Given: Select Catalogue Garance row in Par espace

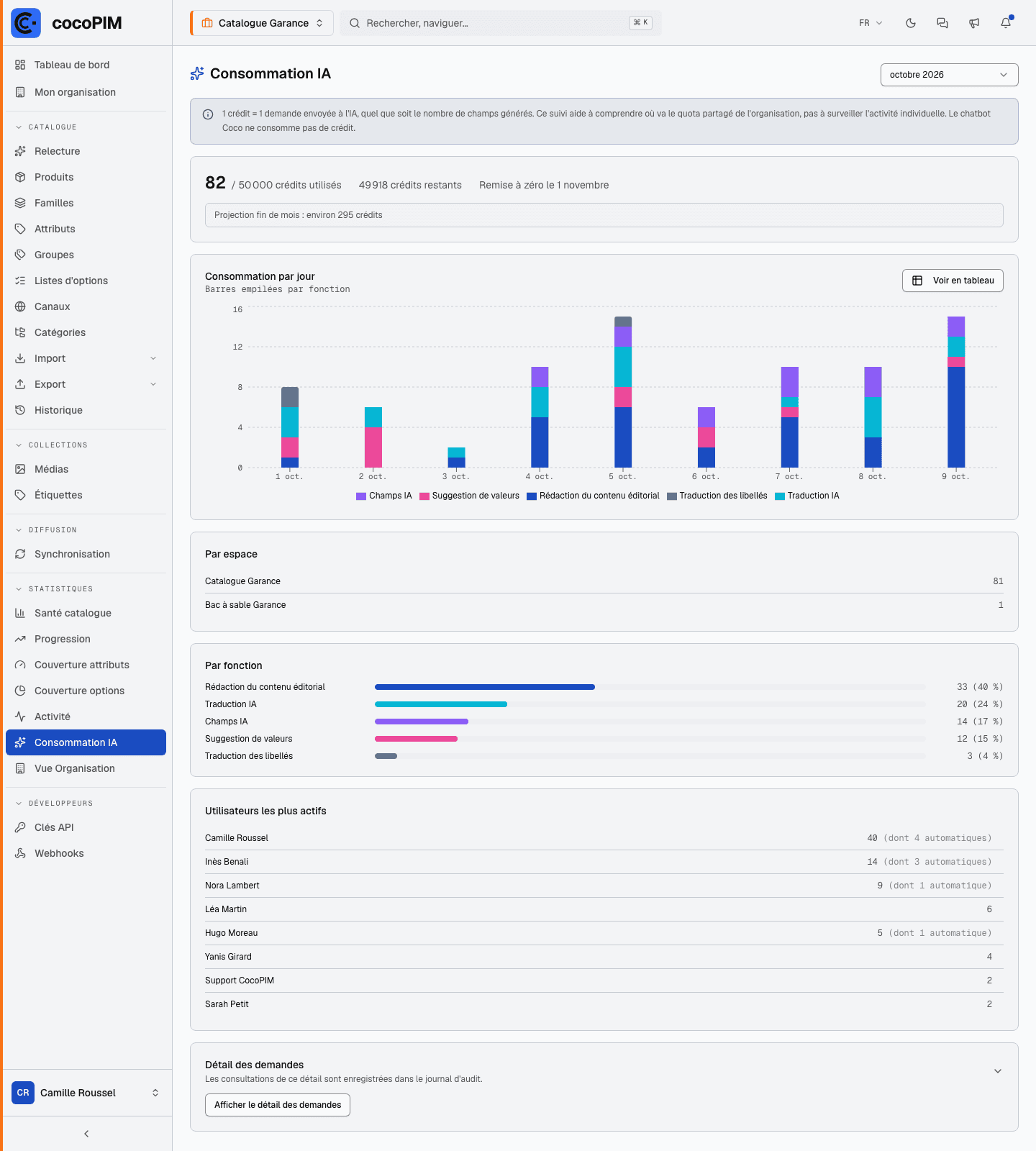Looking at the screenshot, I should pos(604,581).
